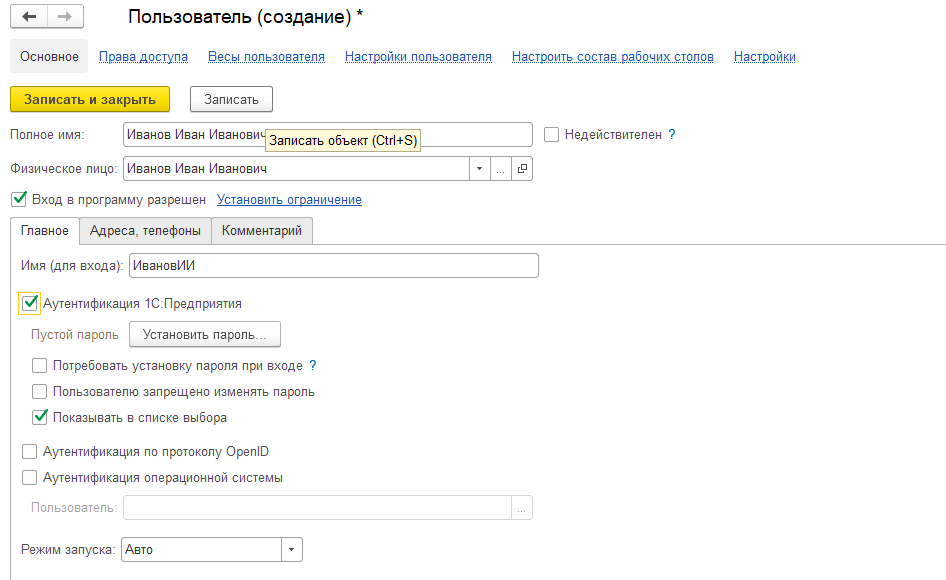Enable Аутентификация по протоколу OpenID
946x580 pixels.
30,451
